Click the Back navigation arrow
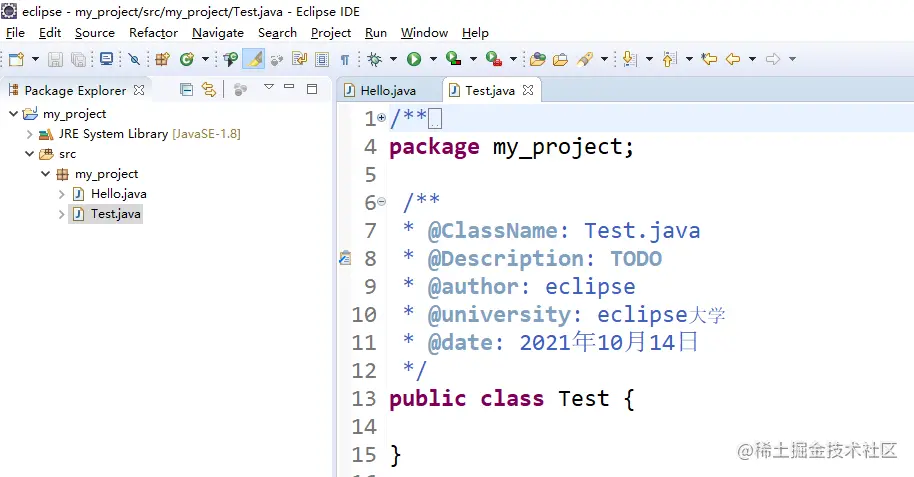The height and width of the screenshot is (477, 914). coord(733,59)
